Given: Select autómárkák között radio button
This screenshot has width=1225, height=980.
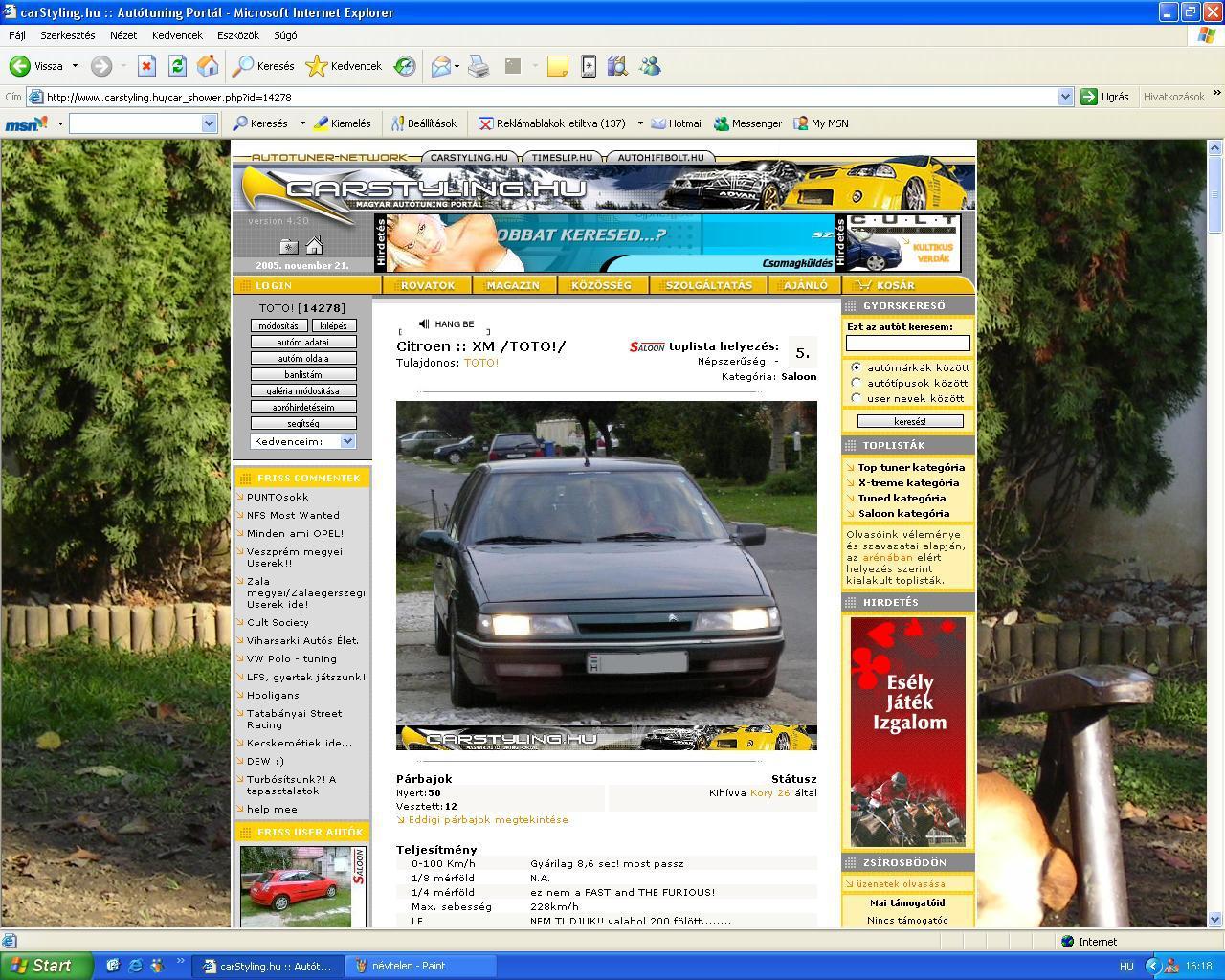Looking at the screenshot, I should [857, 367].
